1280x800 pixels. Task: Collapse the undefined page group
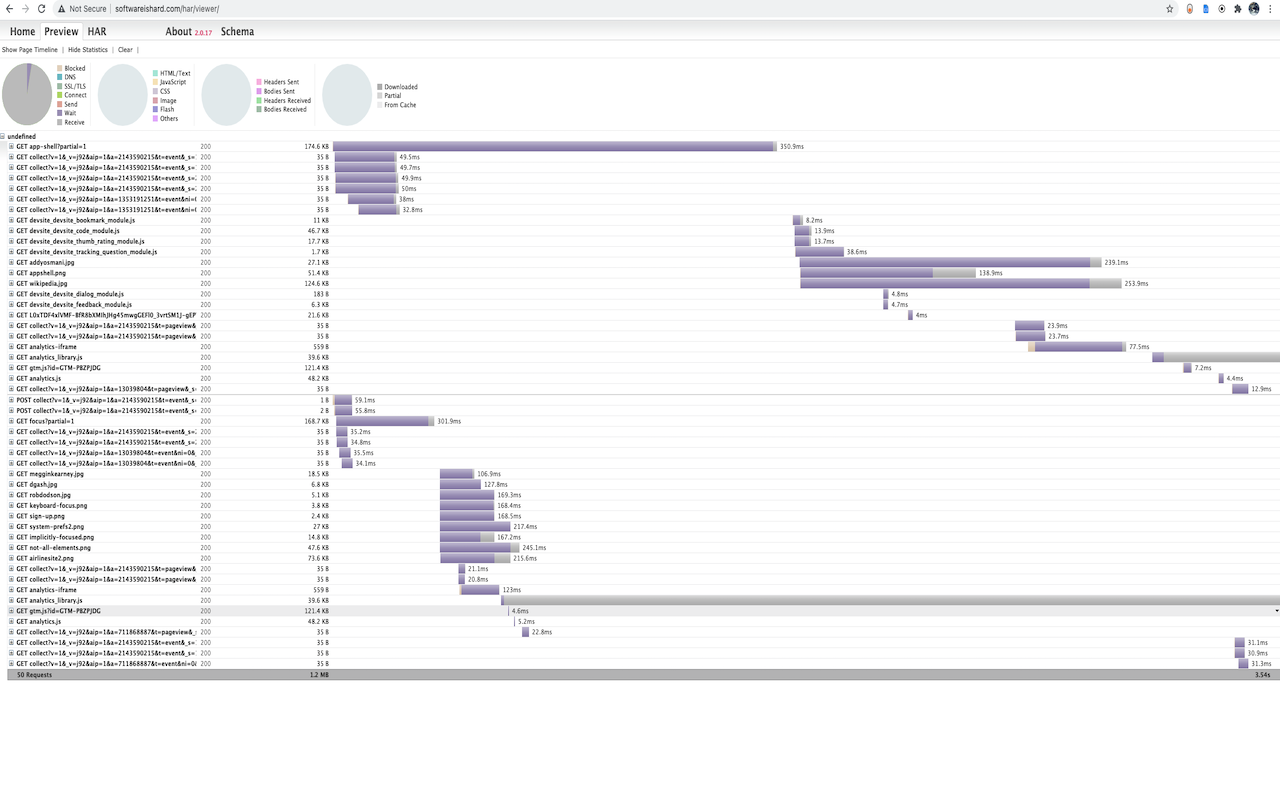(3, 136)
